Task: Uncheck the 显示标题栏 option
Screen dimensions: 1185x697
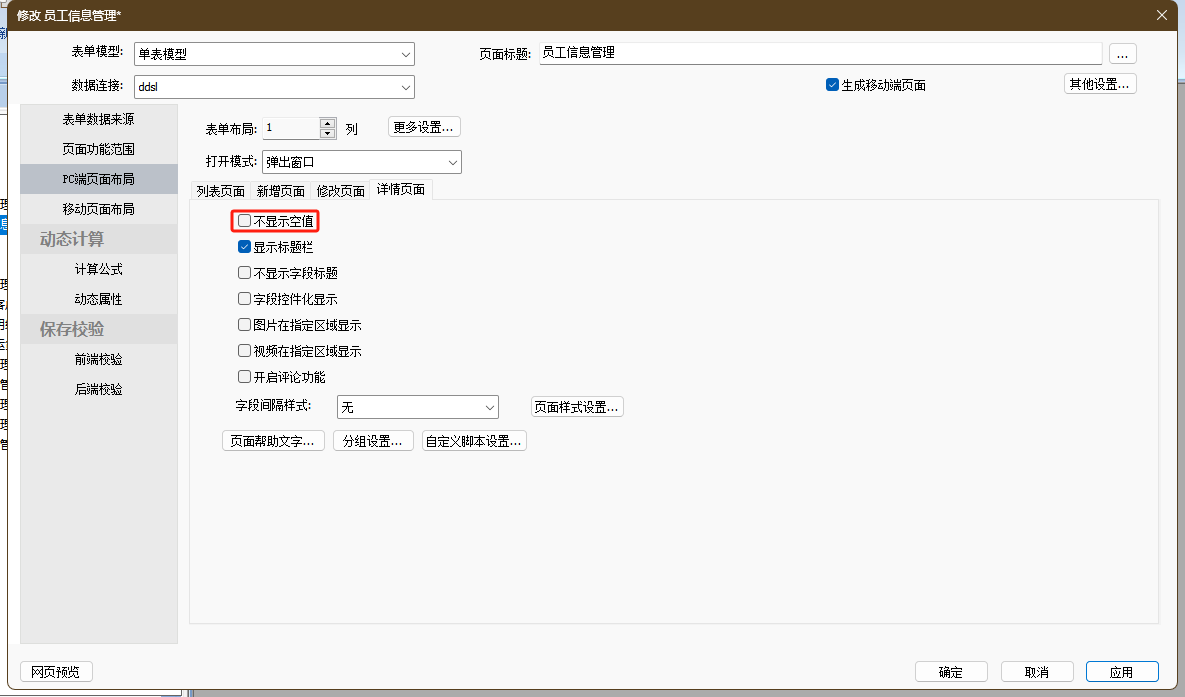Action: pyautogui.click(x=245, y=247)
